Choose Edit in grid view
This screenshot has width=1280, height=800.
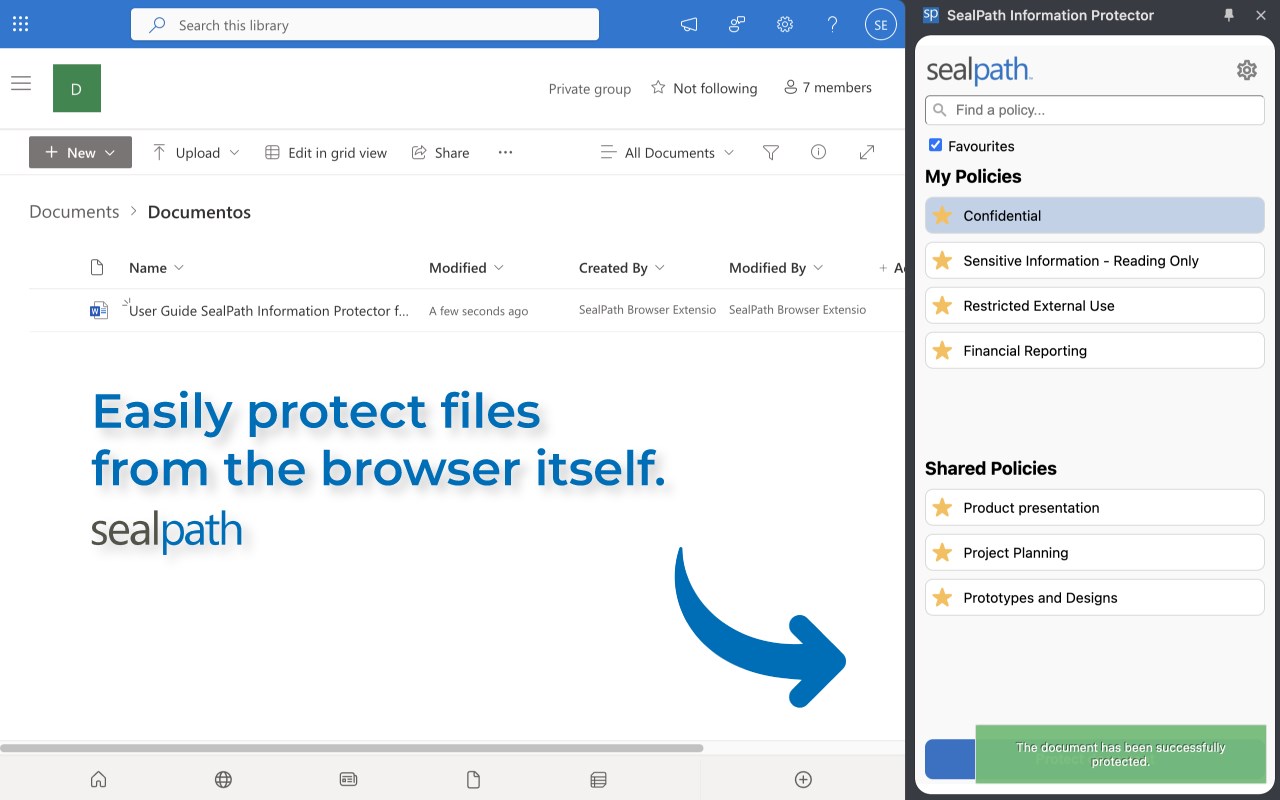tap(326, 152)
